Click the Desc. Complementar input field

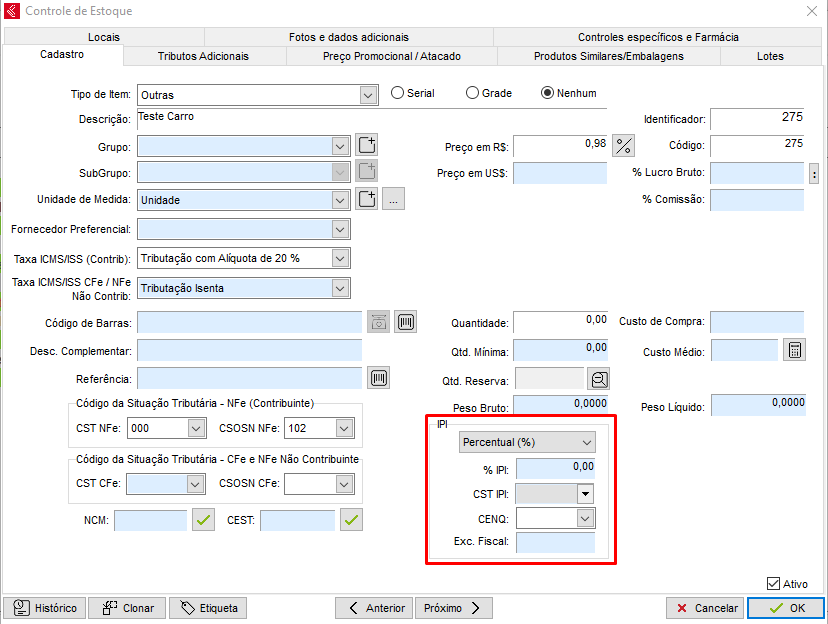[x=249, y=350]
